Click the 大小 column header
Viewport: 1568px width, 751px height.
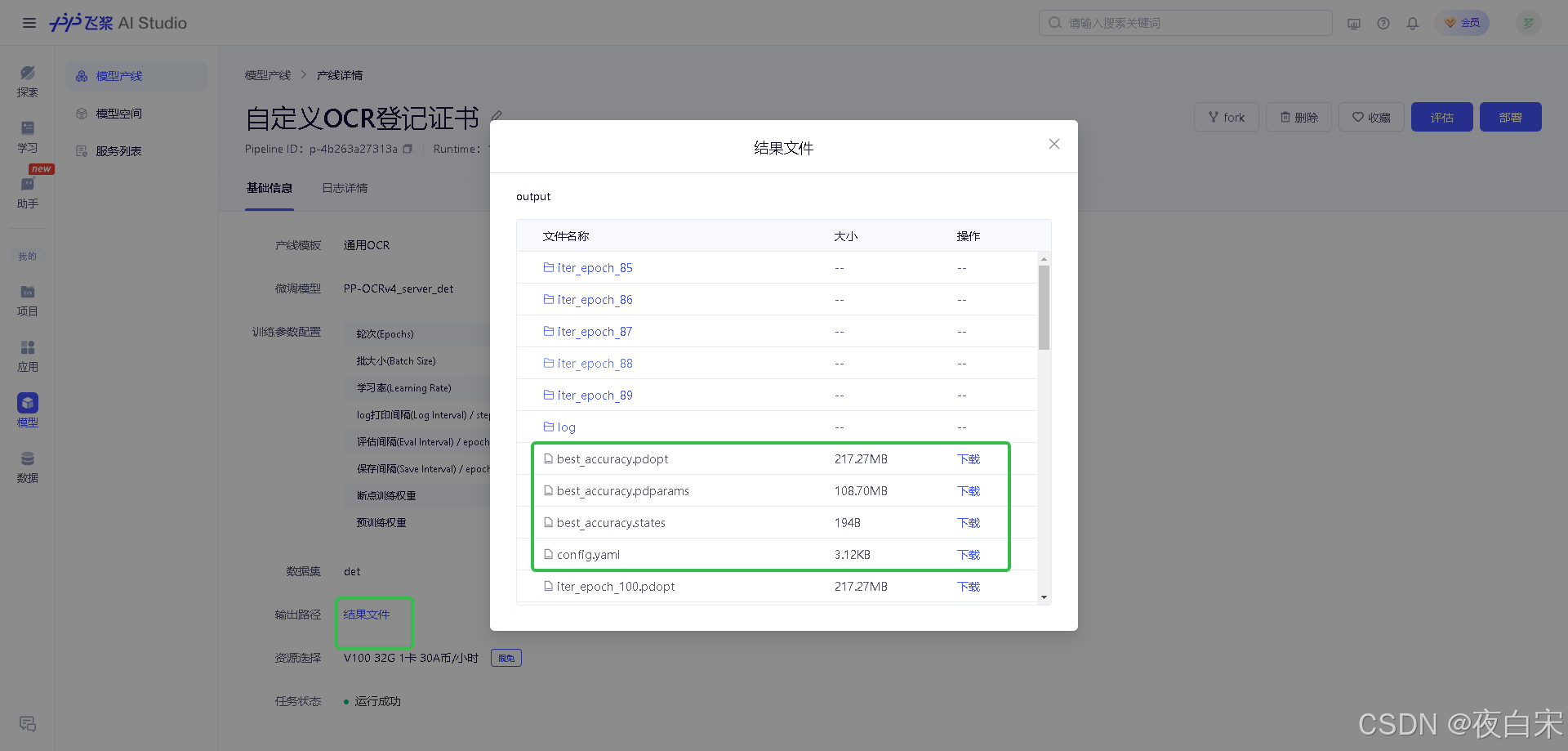click(845, 236)
